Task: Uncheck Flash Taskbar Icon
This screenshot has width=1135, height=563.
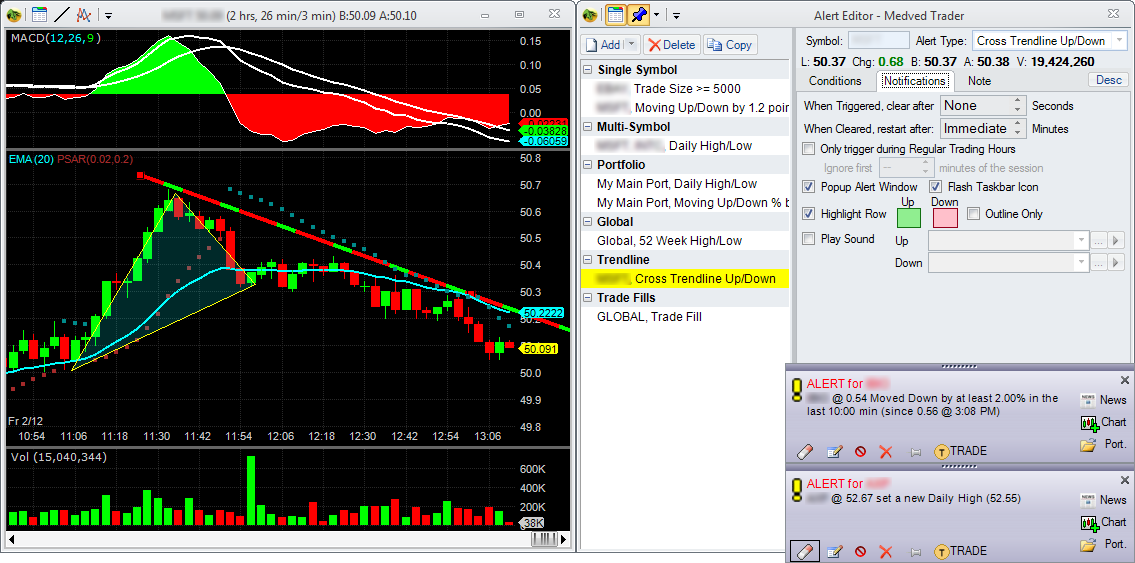Action: (936, 187)
